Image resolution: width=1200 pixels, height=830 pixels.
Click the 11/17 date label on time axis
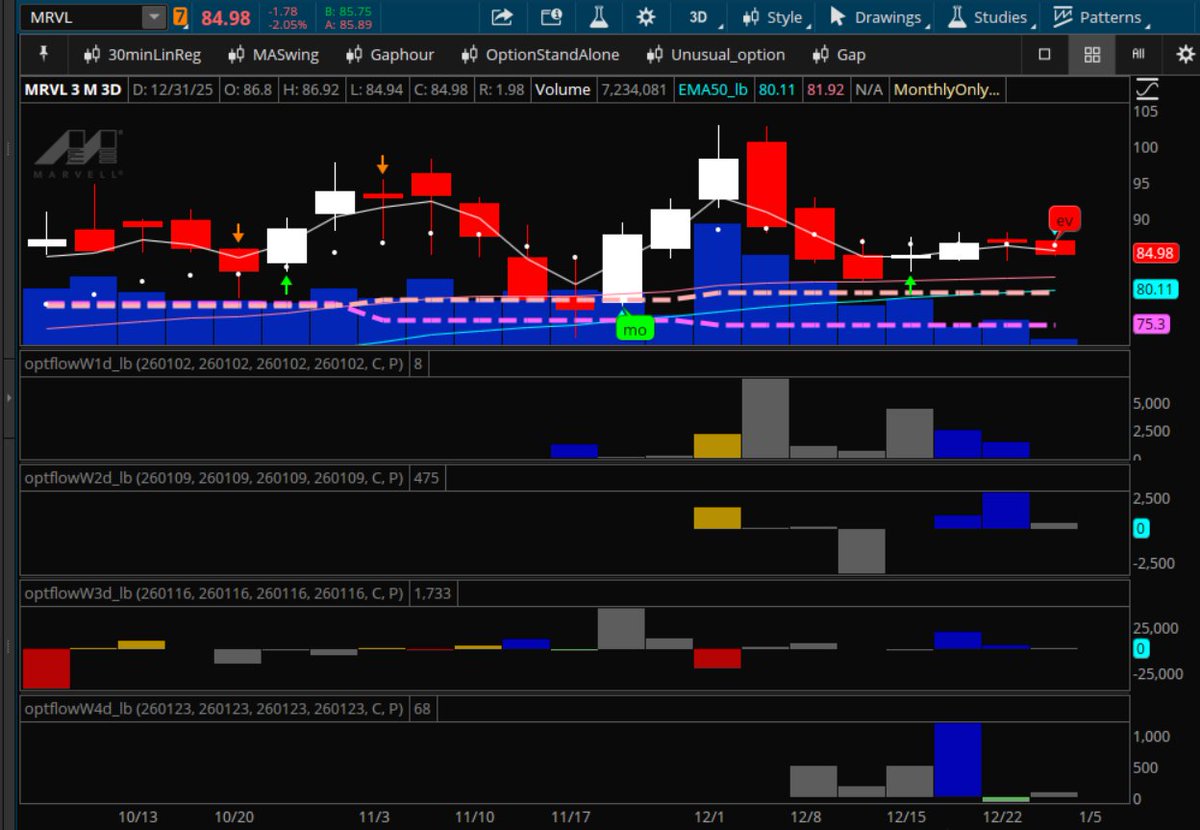pos(570,817)
